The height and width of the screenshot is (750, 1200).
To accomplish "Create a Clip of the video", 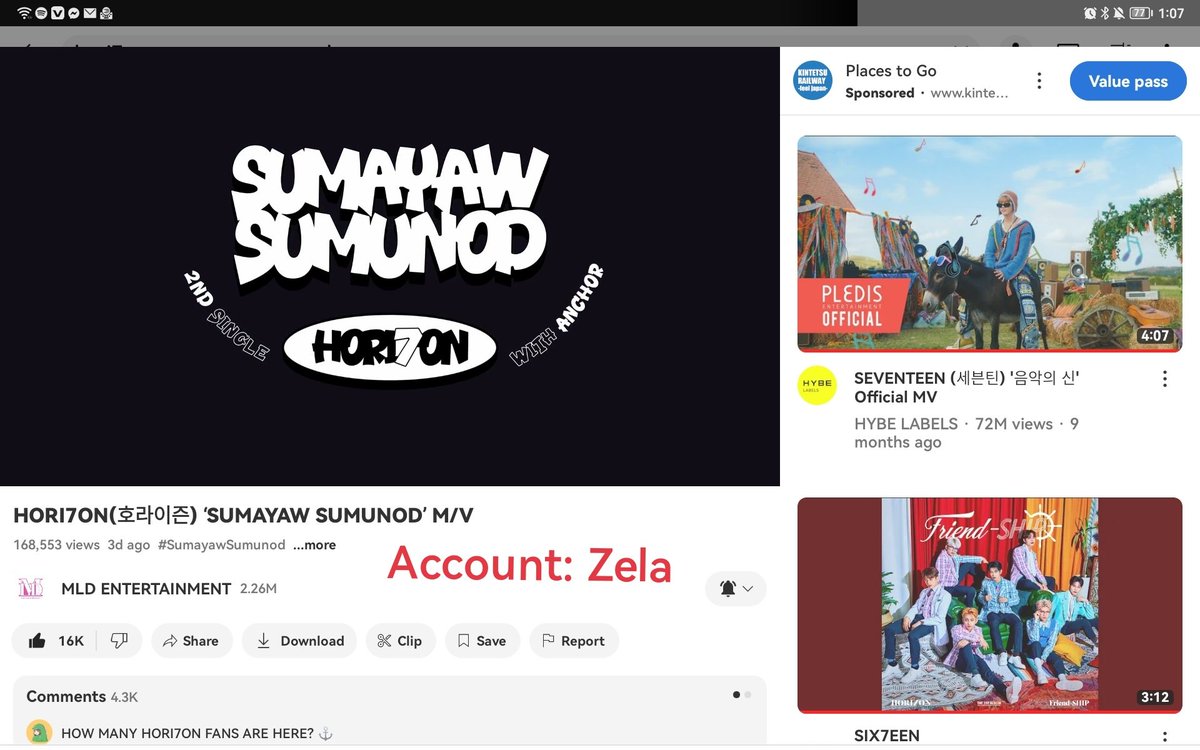I will point(400,641).
